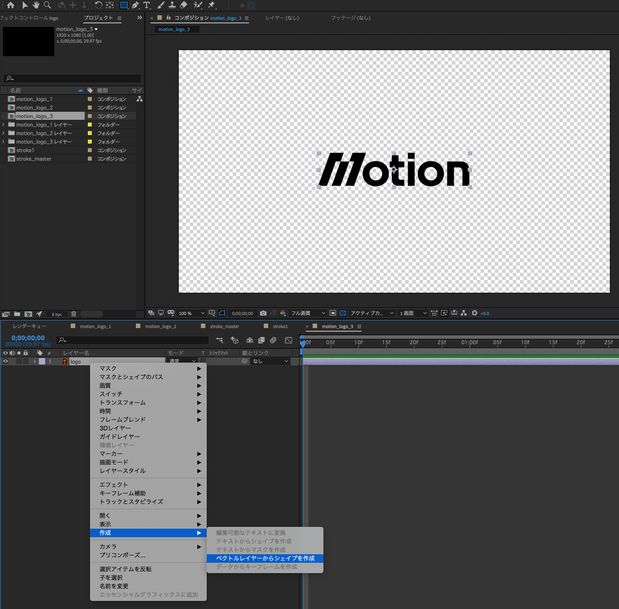Image resolution: width=619 pixels, height=609 pixels.
Task: Select the Eraser tool
Action: (184, 5)
